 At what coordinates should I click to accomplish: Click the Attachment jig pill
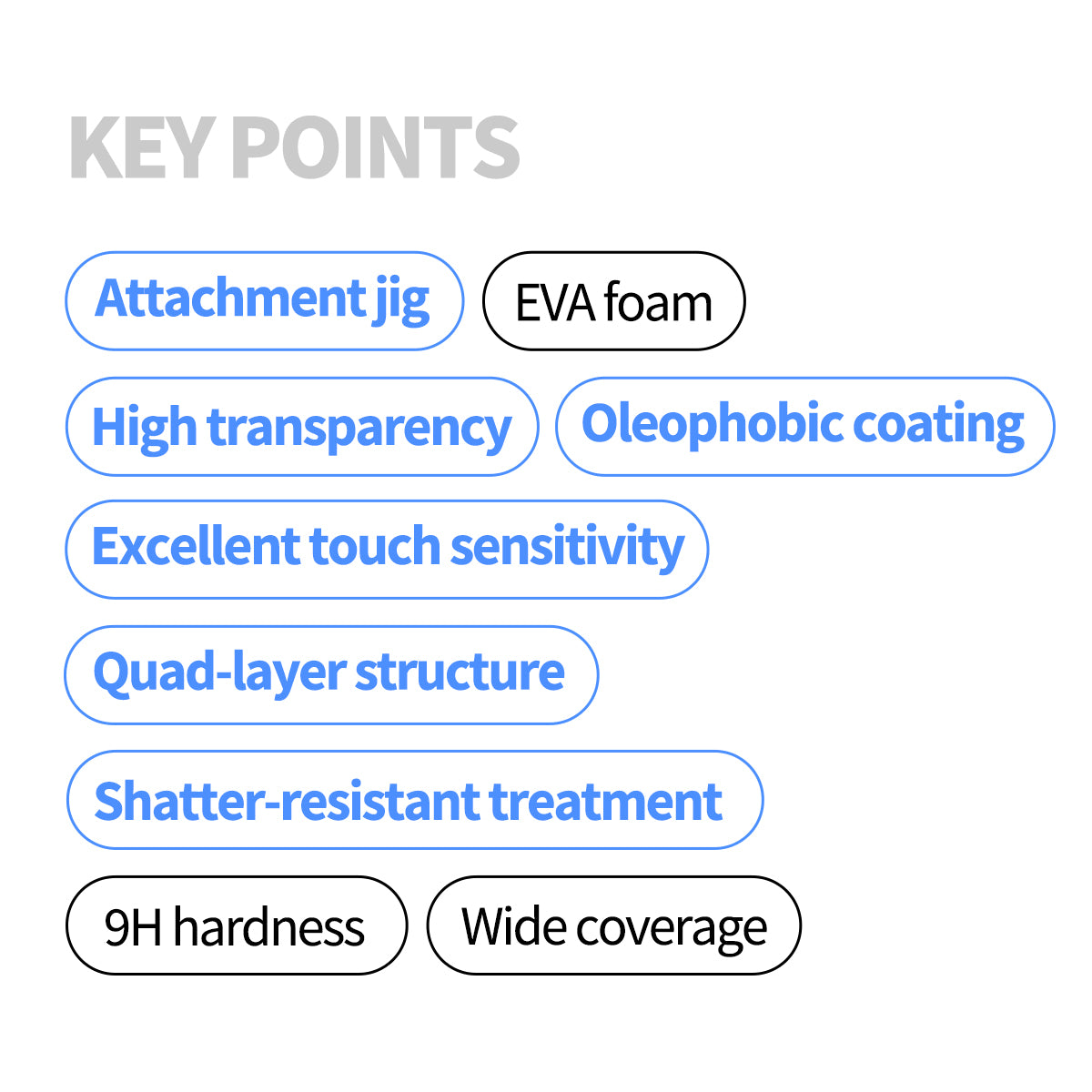264,301
